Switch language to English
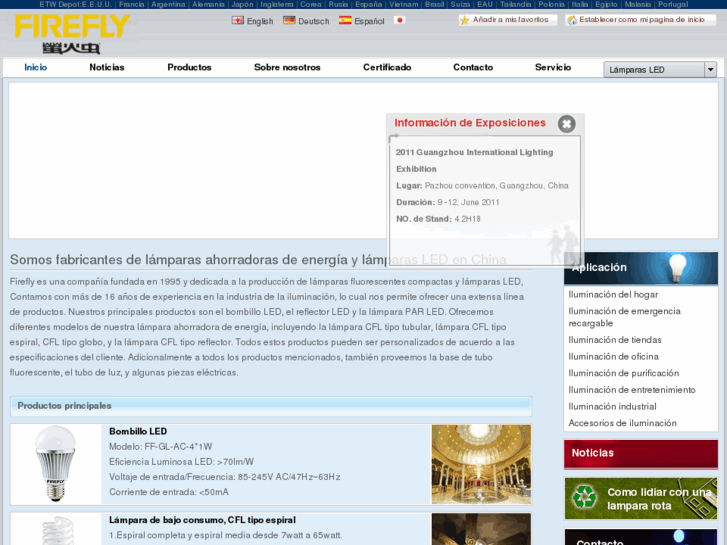Viewport: 727px width, 545px height. 260,21
